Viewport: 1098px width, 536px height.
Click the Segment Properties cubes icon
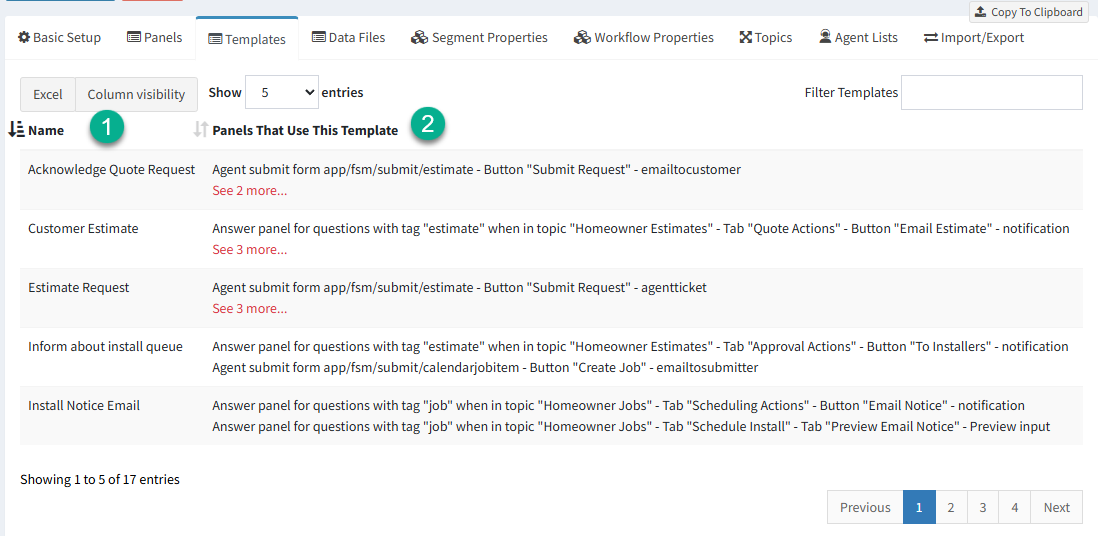pyautogui.click(x=419, y=37)
